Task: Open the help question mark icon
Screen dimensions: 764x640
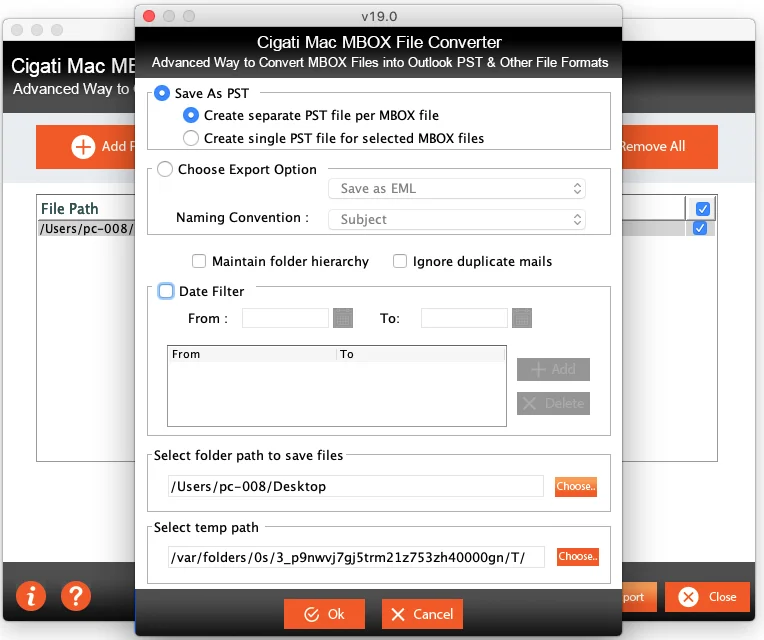Action: point(76,595)
